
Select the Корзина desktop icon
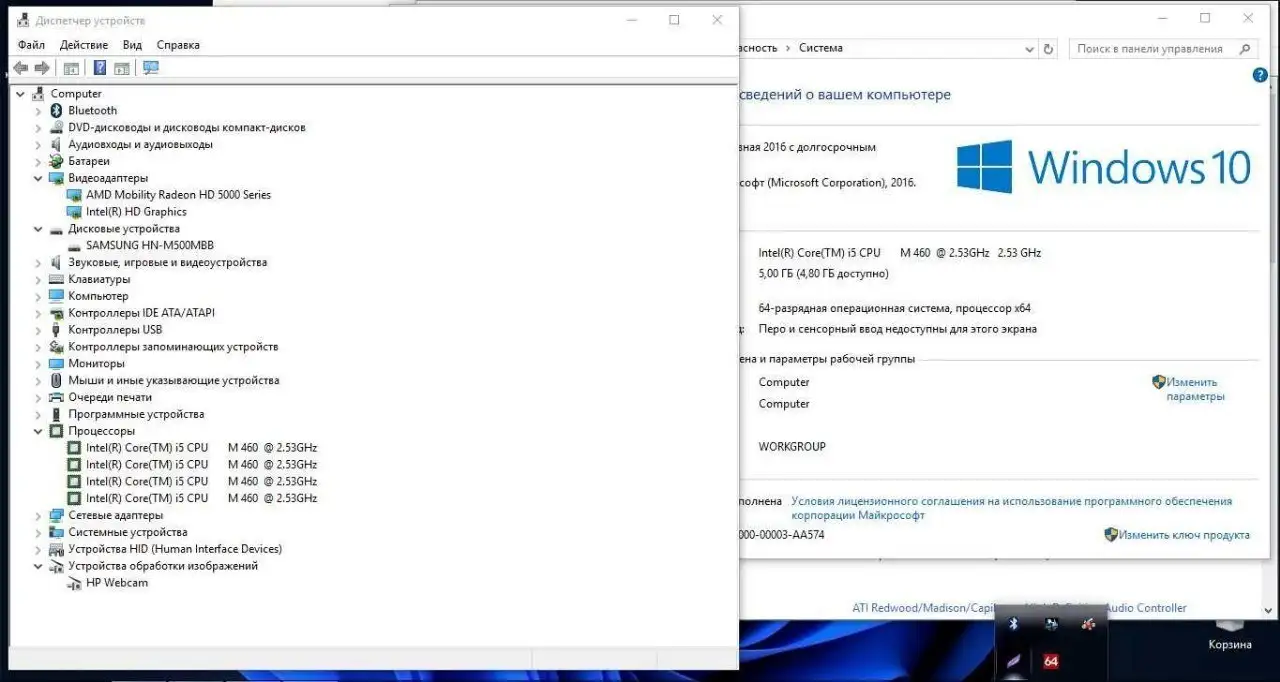(1229, 635)
